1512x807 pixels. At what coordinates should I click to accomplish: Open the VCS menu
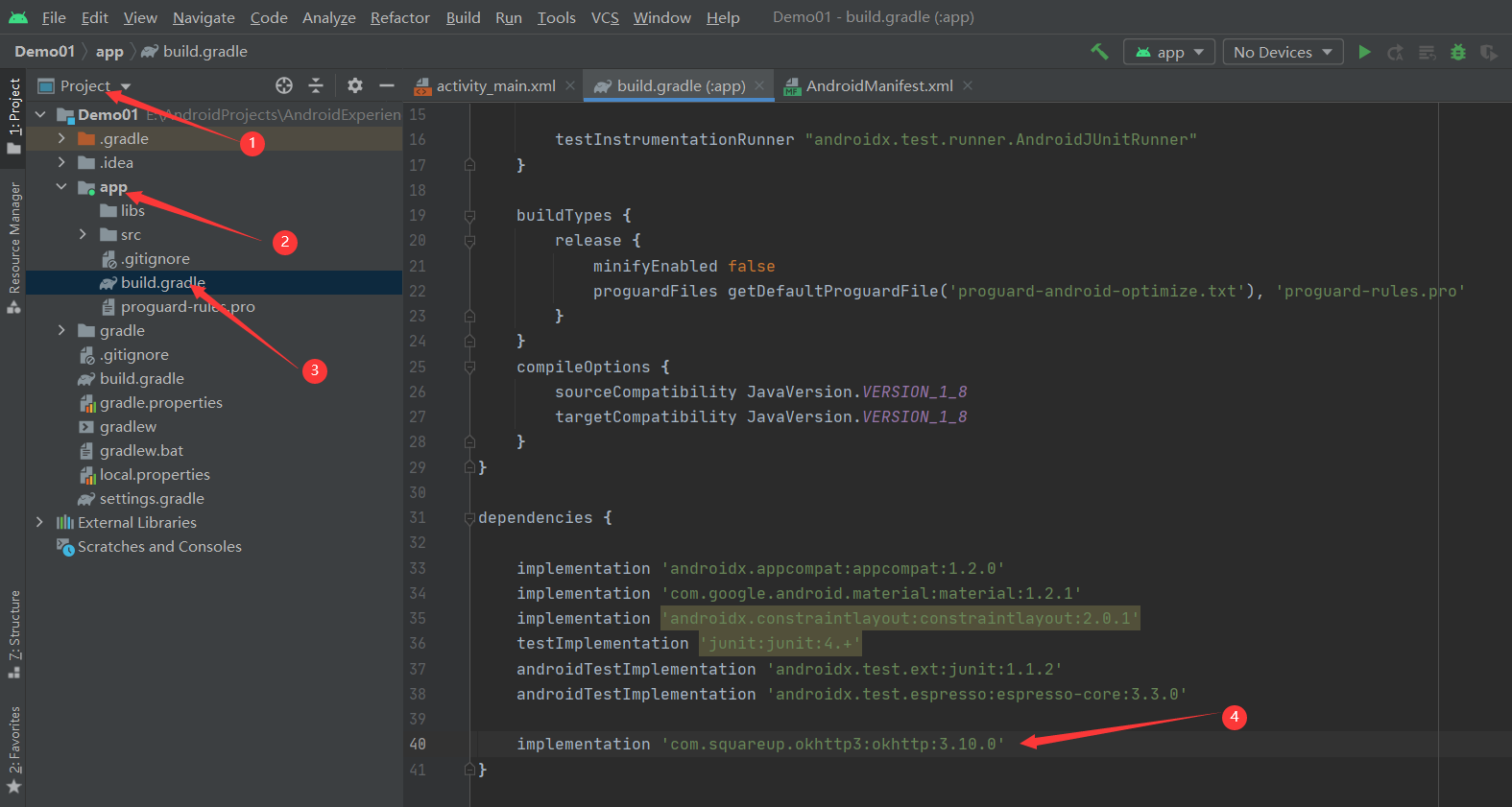pyautogui.click(x=605, y=17)
